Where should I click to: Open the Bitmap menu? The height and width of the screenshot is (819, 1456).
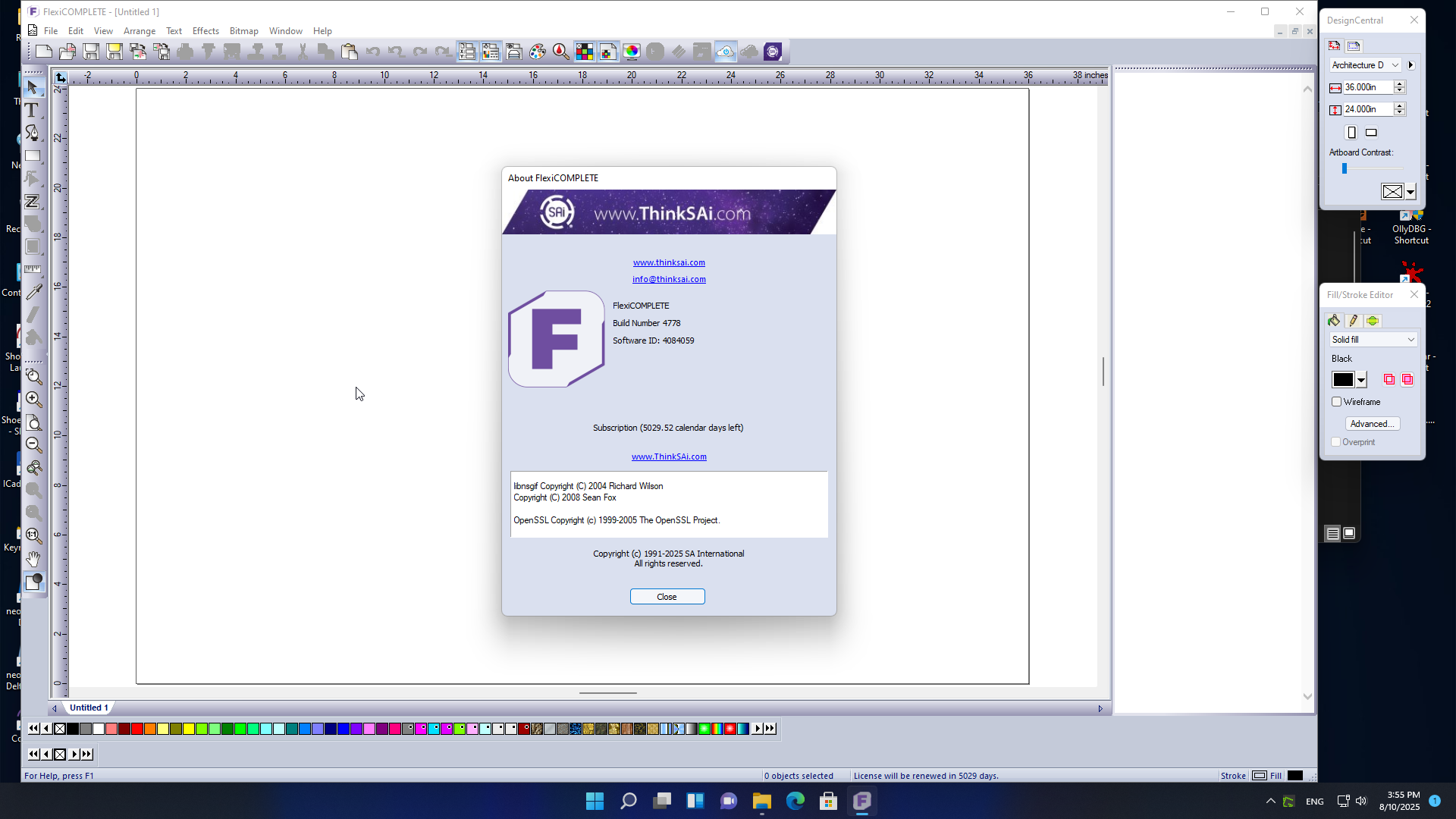[243, 31]
